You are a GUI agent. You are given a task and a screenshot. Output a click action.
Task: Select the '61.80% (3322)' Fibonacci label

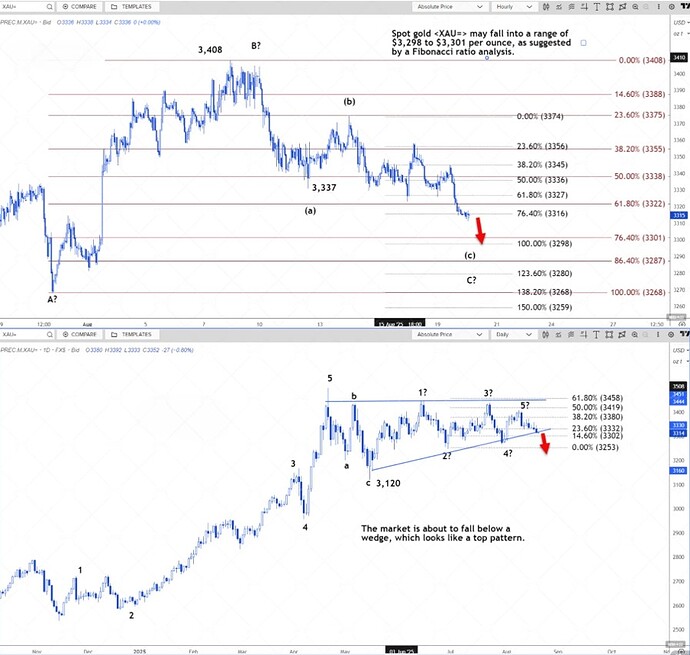click(640, 203)
